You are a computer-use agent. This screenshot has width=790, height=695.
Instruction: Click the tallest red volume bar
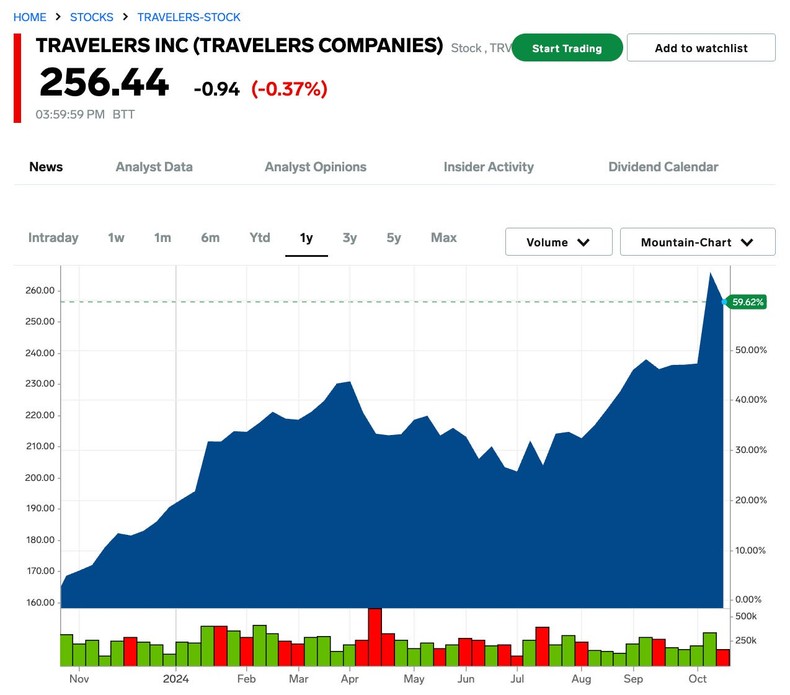point(375,637)
